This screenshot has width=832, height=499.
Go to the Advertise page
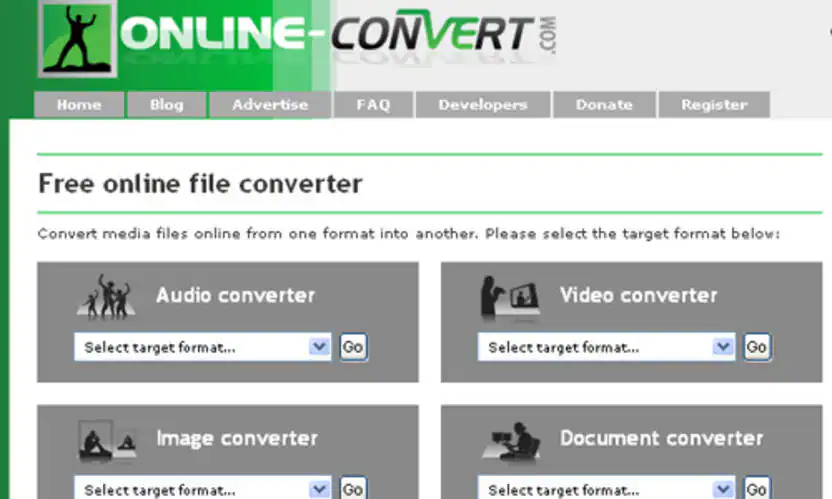270,105
